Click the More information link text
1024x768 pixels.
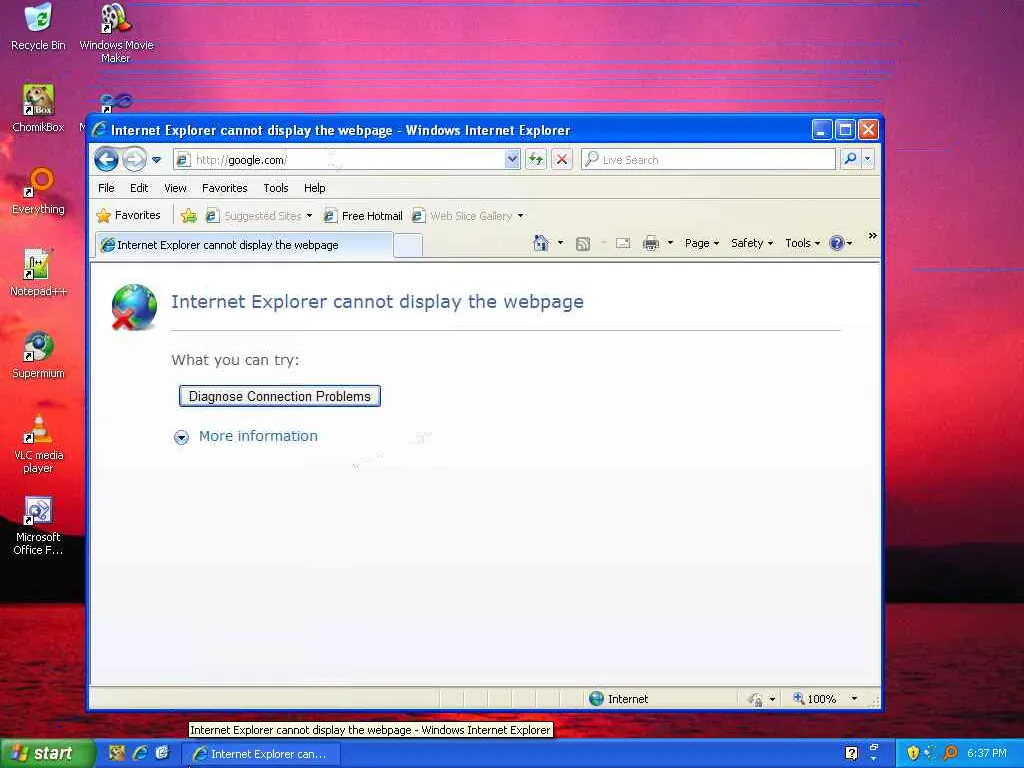pyautogui.click(x=258, y=436)
